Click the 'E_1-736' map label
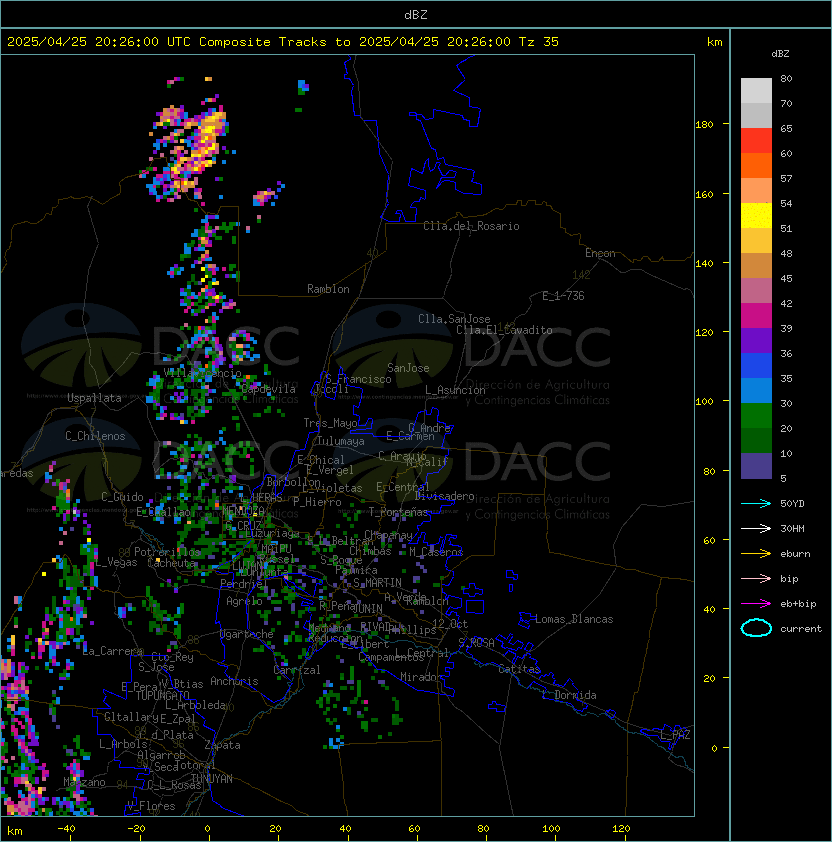The width and height of the screenshot is (832, 842). pyautogui.click(x=563, y=296)
